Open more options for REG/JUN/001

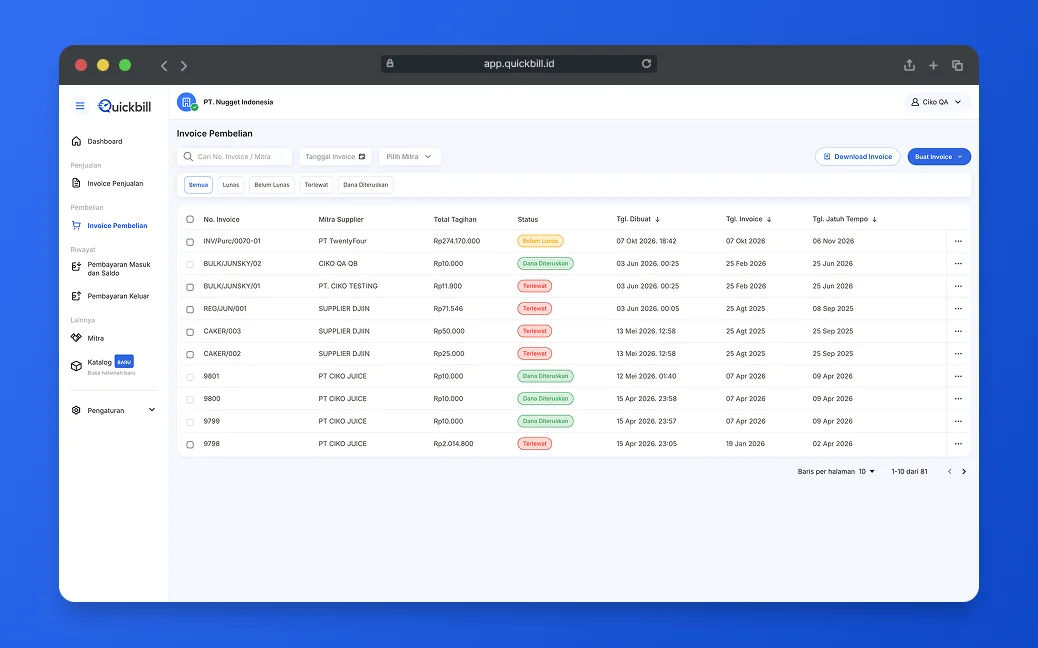(958, 308)
